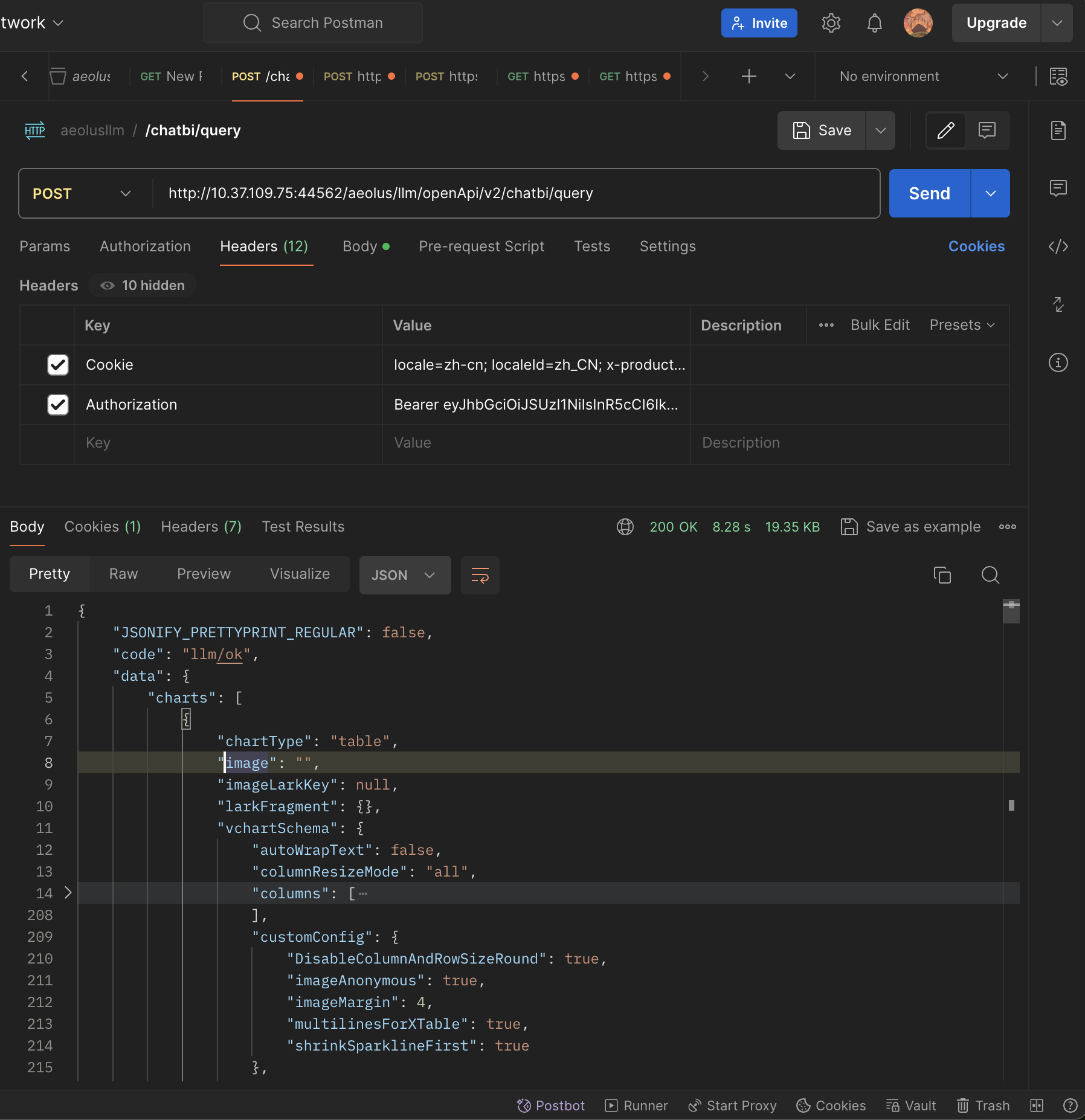Copy the response body with copy icon
This screenshot has width=1085, height=1120.
pyautogui.click(x=942, y=575)
